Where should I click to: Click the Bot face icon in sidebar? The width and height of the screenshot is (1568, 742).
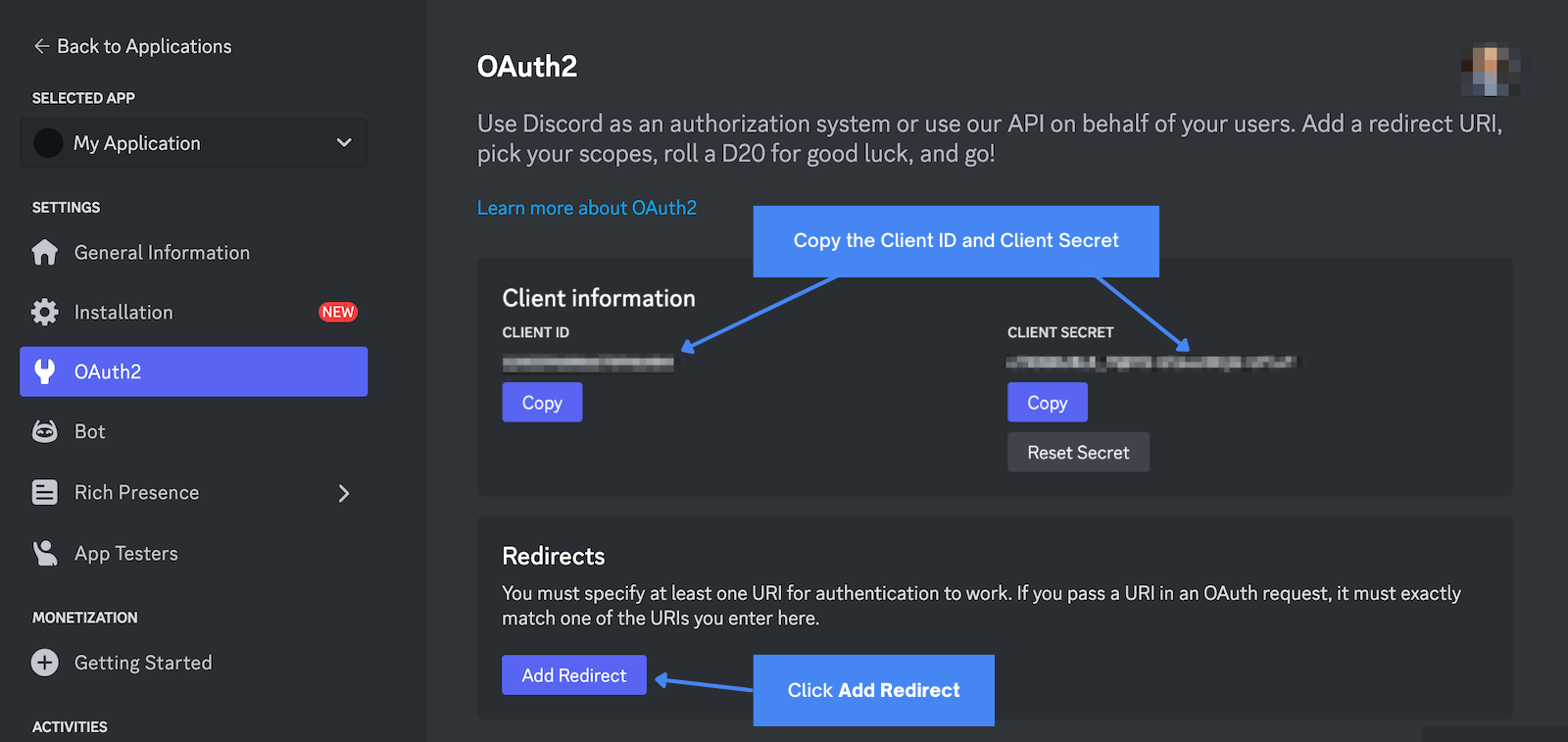[44, 431]
